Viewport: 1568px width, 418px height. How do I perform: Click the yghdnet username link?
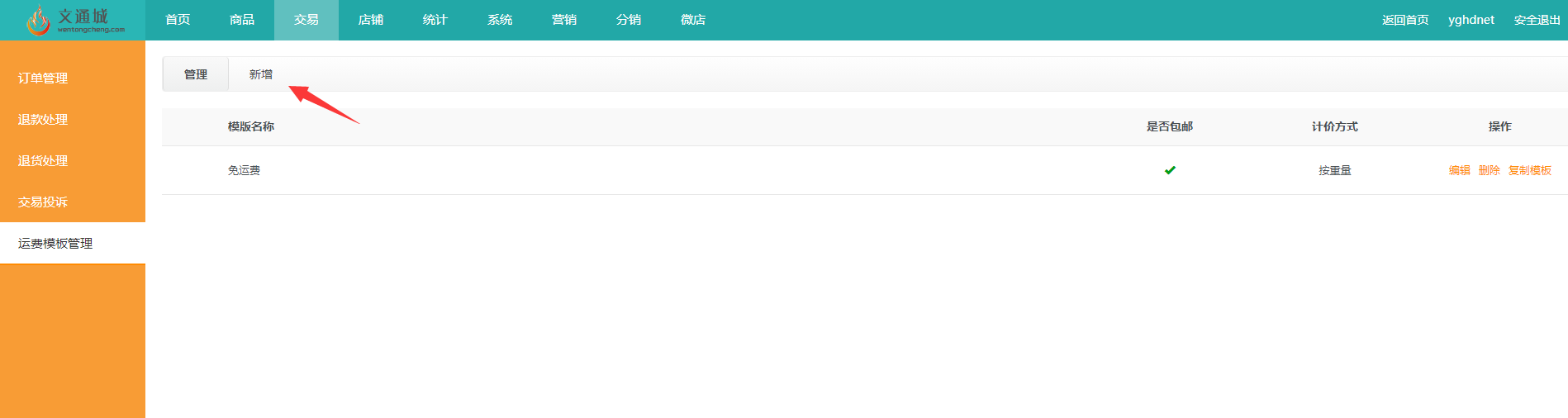(x=1471, y=20)
